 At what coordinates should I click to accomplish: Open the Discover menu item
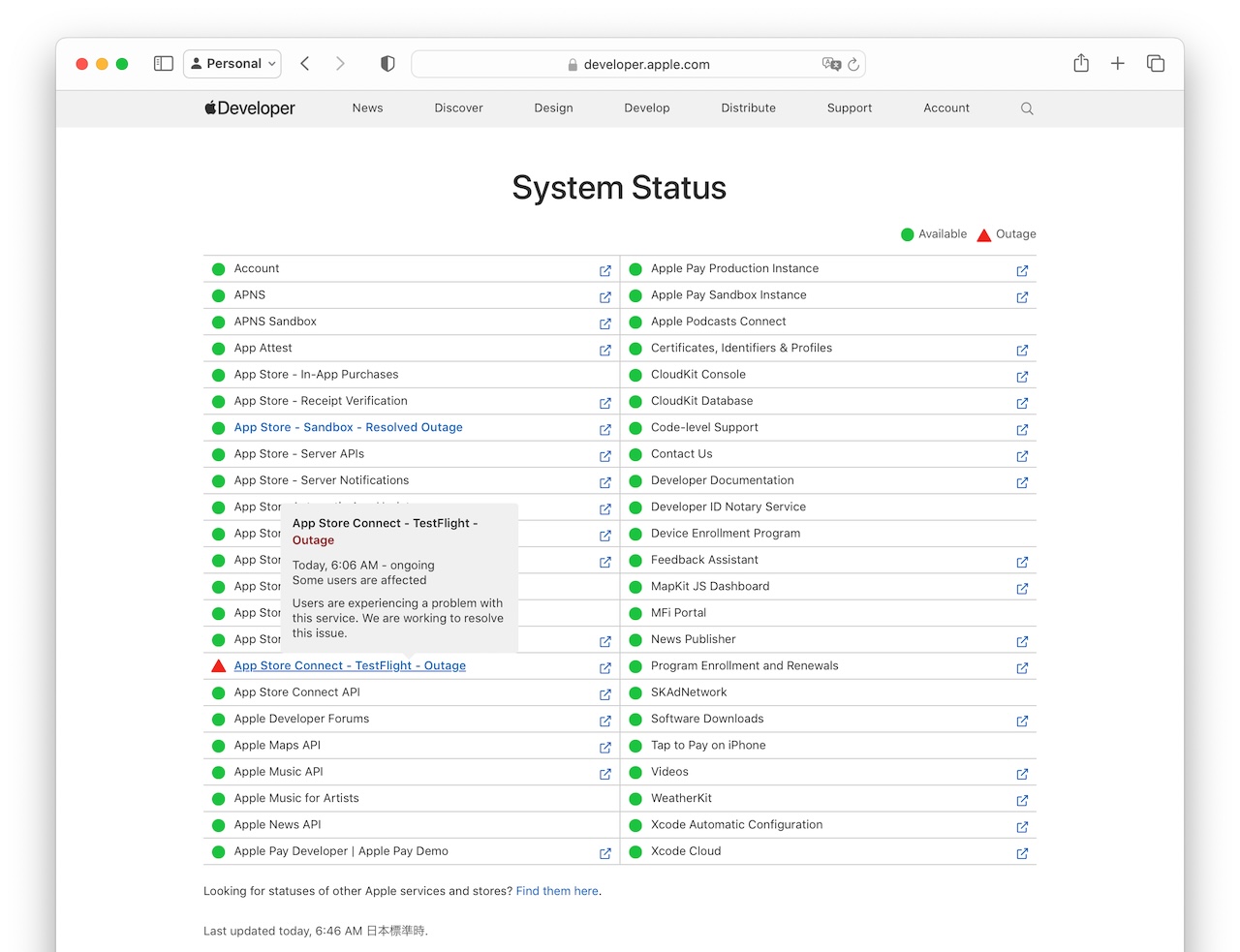click(x=458, y=108)
